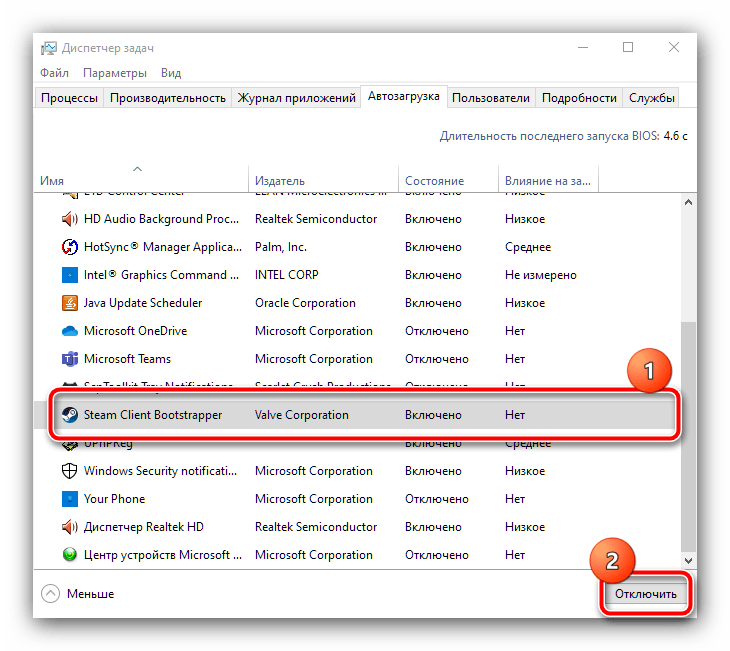Screen dimensions: 730x651
Task: Select Microsoft Teams entry
Action: coord(127,359)
